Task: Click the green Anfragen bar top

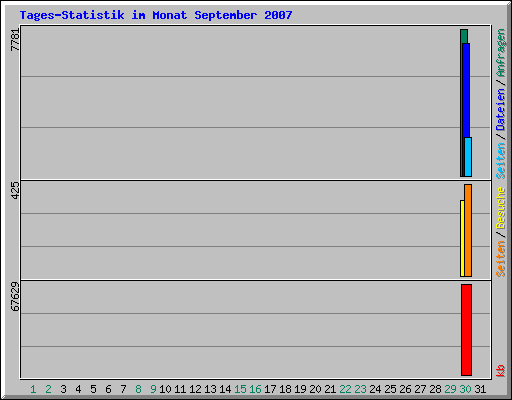Action: [x=464, y=36]
